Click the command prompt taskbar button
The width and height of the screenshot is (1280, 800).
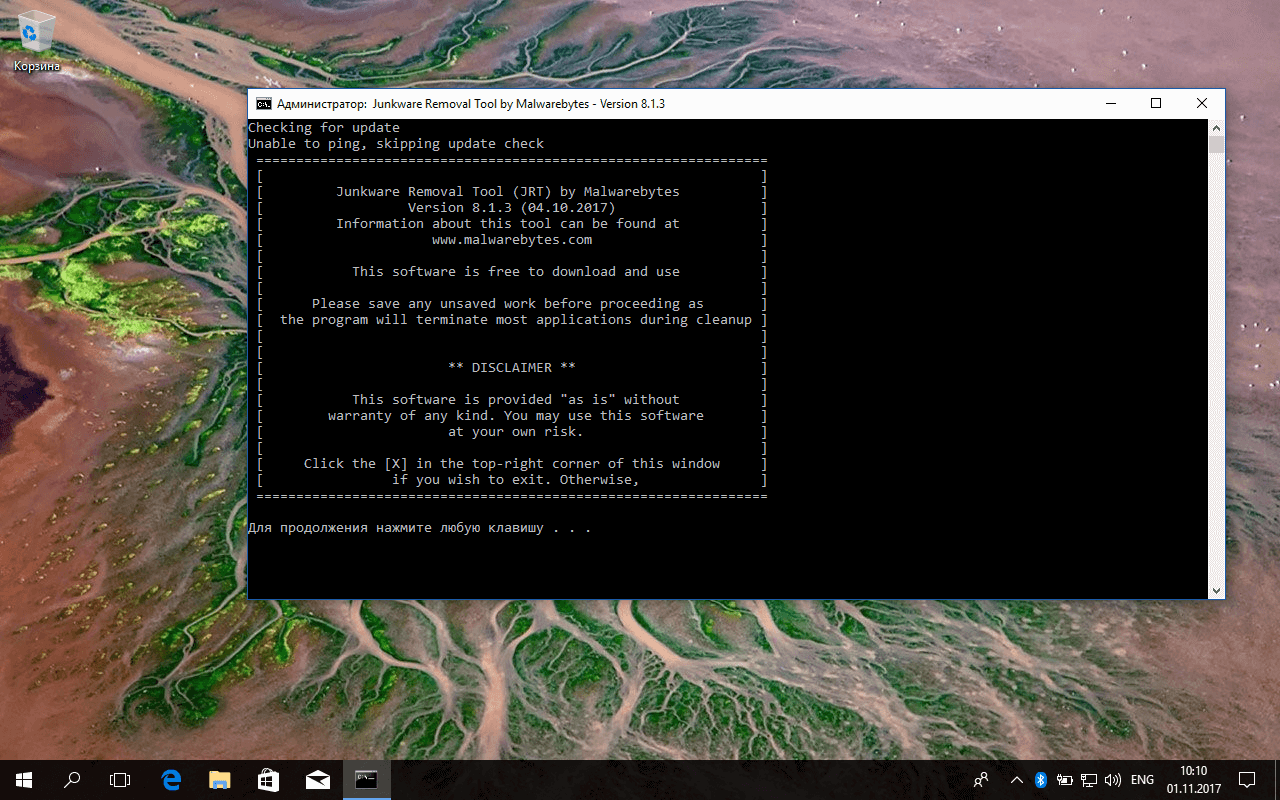tap(367, 780)
